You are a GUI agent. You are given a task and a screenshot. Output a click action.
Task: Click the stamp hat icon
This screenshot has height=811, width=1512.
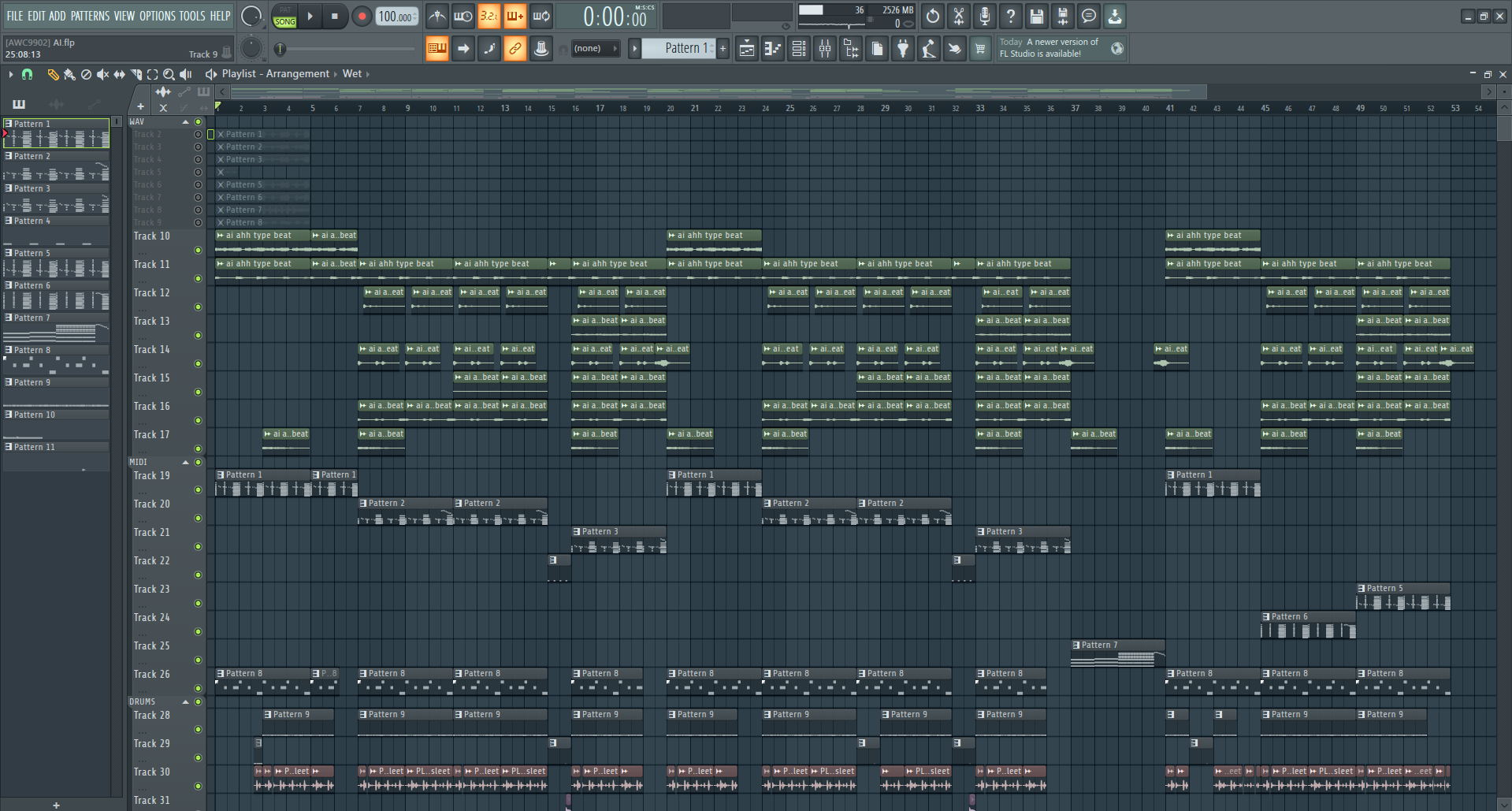541,49
